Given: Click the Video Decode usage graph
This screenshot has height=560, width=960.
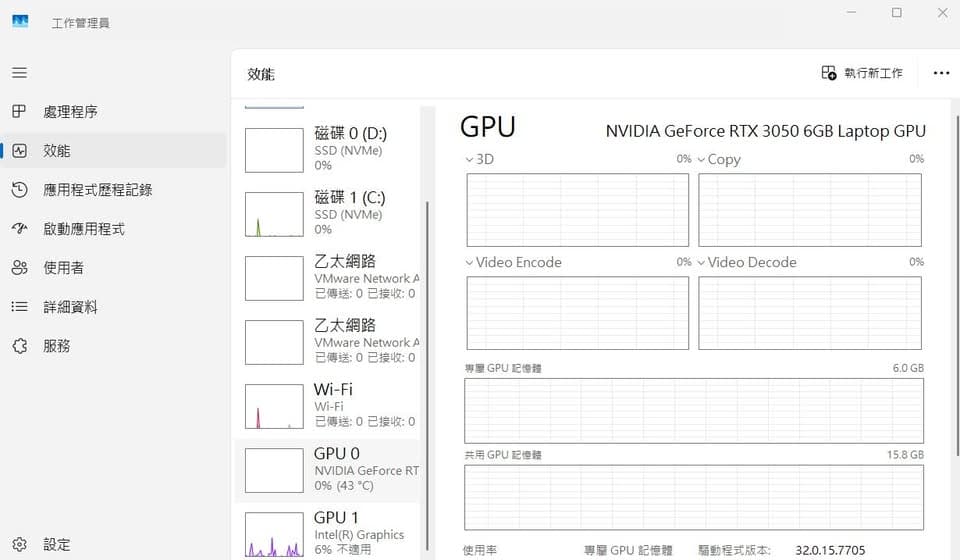Looking at the screenshot, I should [x=810, y=313].
